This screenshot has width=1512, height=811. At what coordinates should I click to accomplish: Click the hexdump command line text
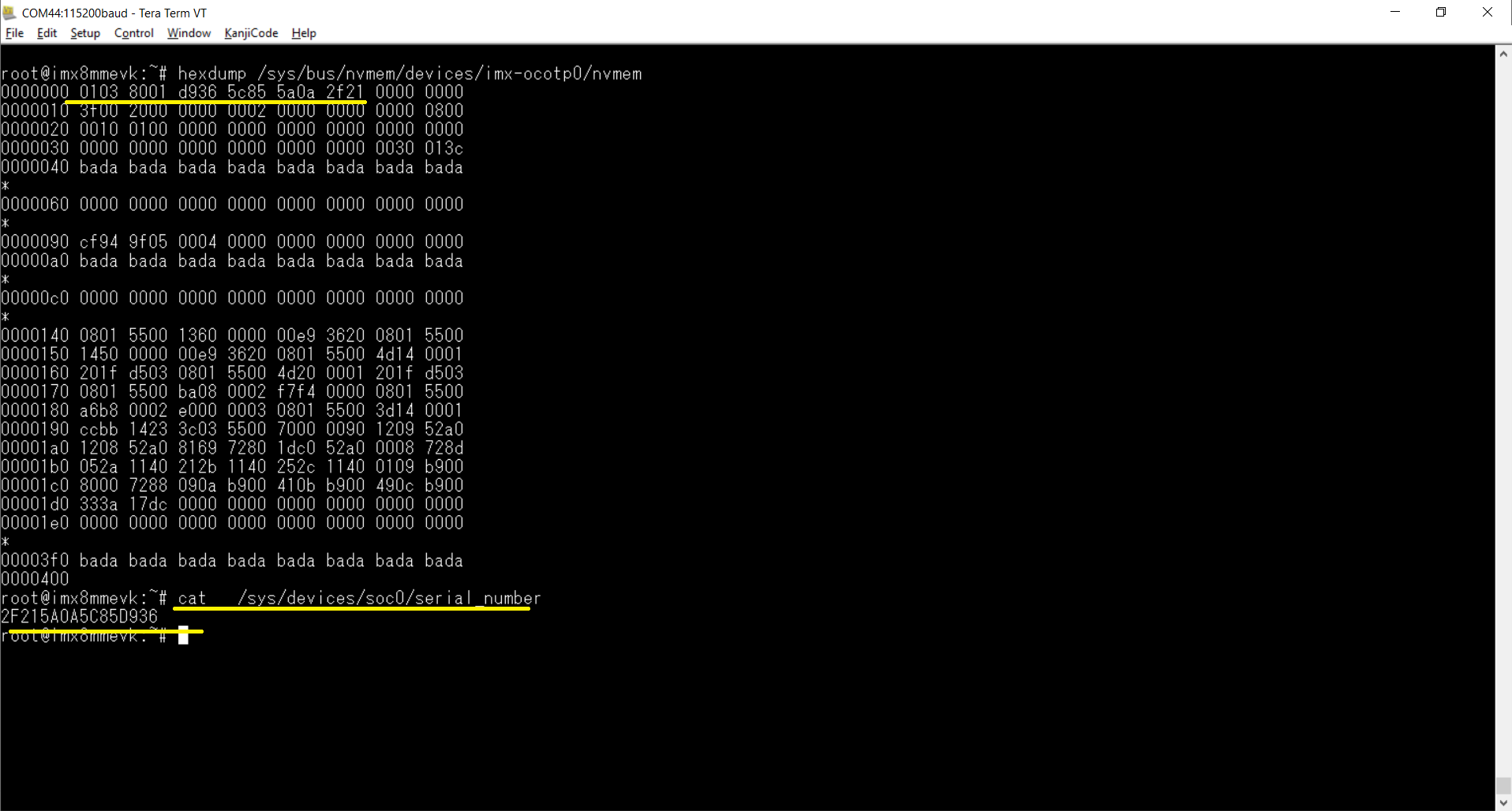pos(410,73)
